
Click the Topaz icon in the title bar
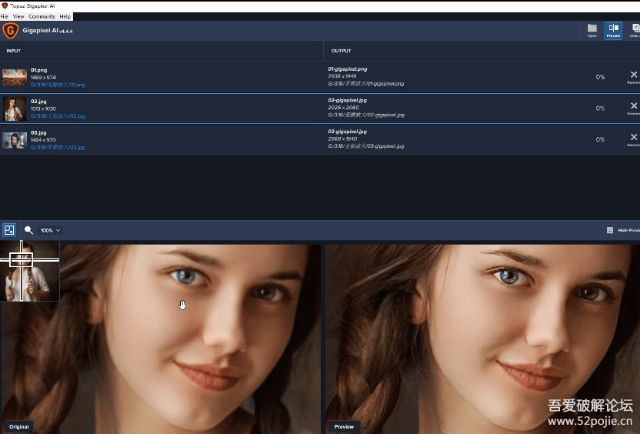[4, 6]
